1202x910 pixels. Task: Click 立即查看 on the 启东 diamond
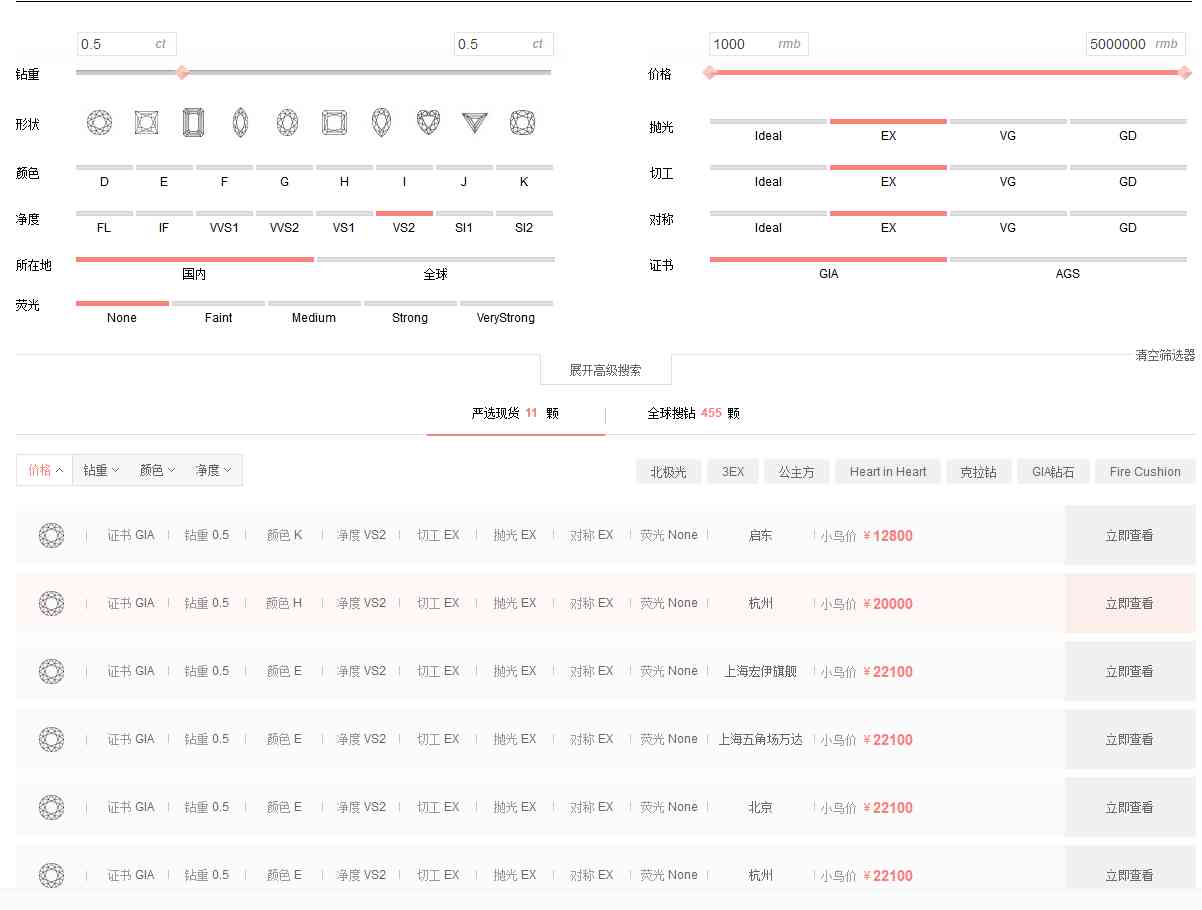pos(1130,535)
